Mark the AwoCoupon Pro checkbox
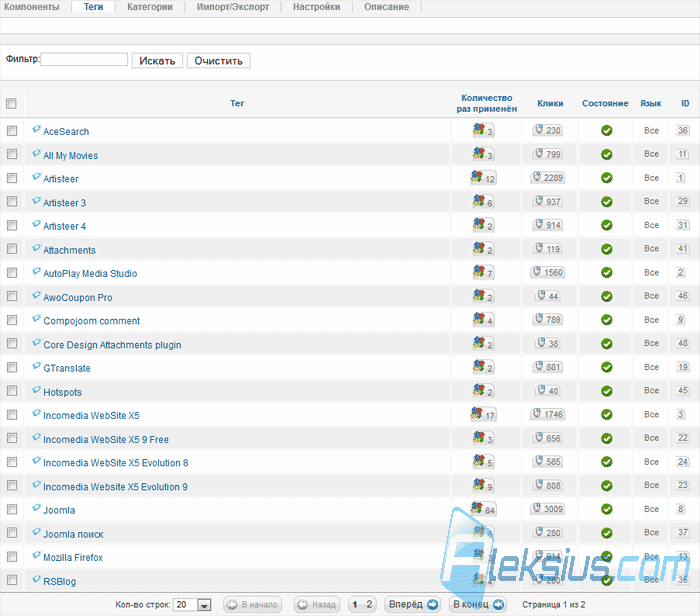Viewport: 700px width, 616px height. coord(12,296)
